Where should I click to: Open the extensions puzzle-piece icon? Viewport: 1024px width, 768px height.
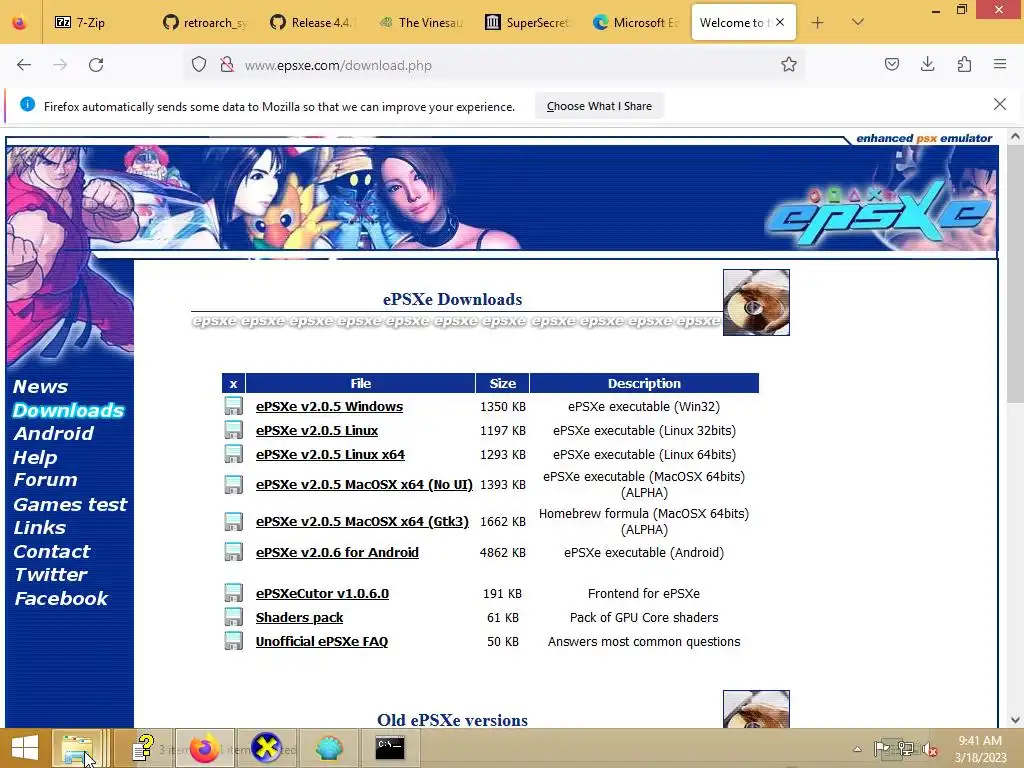[965, 64]
